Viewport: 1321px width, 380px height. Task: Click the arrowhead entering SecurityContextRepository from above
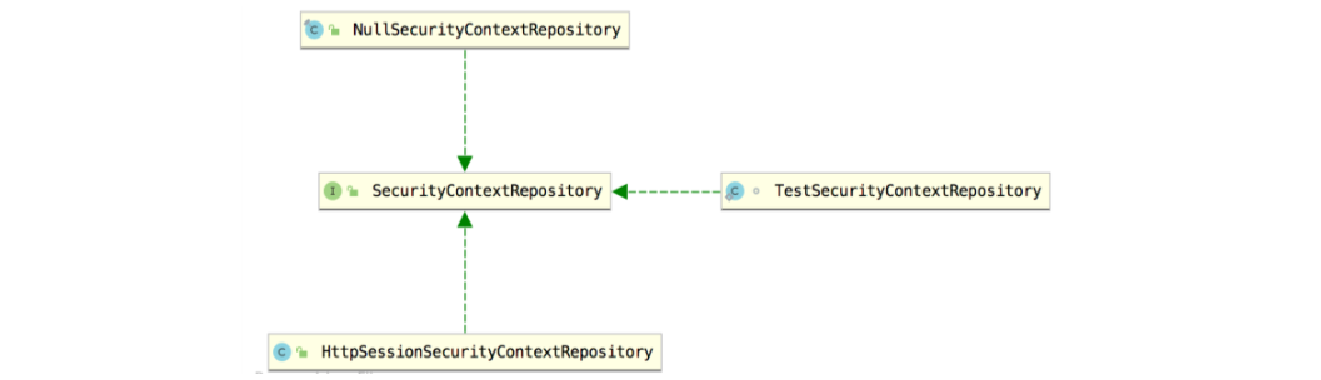click(465, 163)
